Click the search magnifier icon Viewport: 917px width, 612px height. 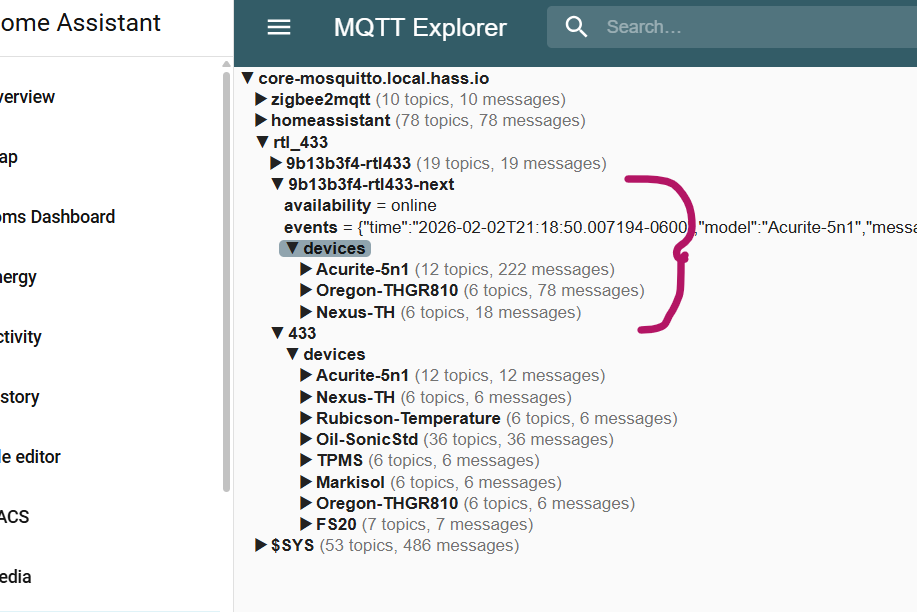(x=576, y=27)
